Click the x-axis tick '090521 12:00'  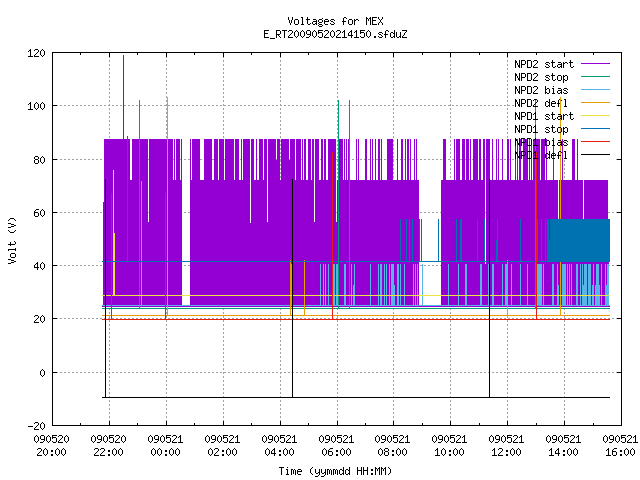(x=507, y=446)
